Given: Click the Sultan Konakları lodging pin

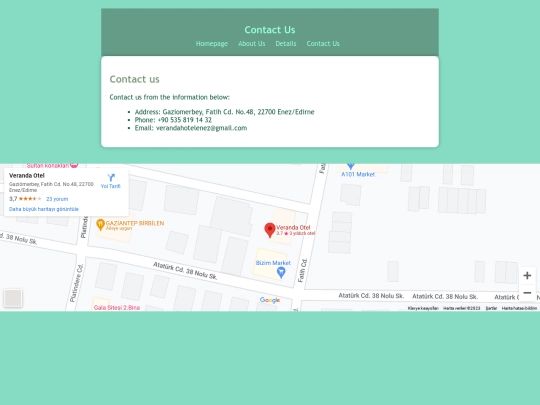Looking at the screenshot, I should click(74, 165).
